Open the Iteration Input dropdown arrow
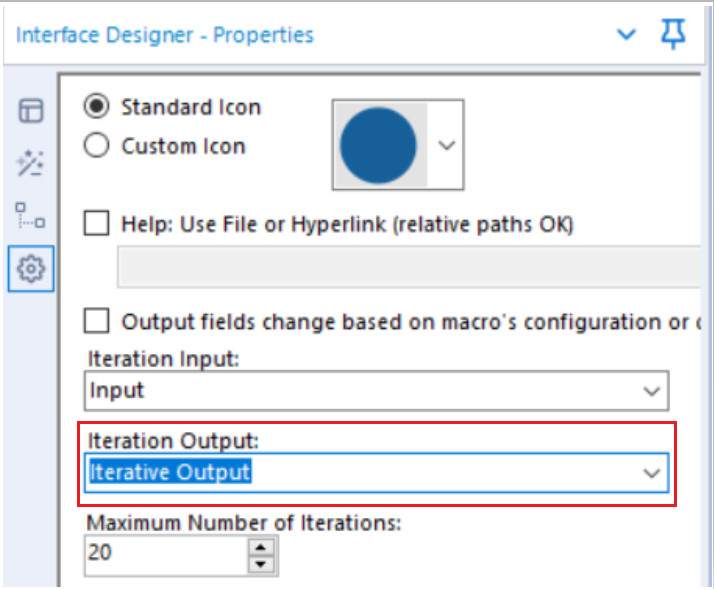 pyautogui.click(x=652, y=391)
